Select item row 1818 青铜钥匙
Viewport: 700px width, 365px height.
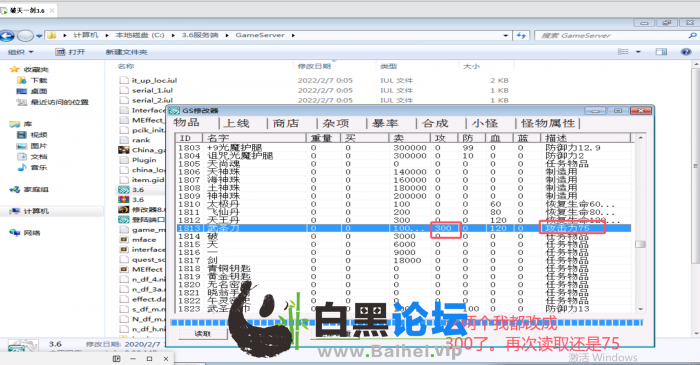(x=403, y=268)
